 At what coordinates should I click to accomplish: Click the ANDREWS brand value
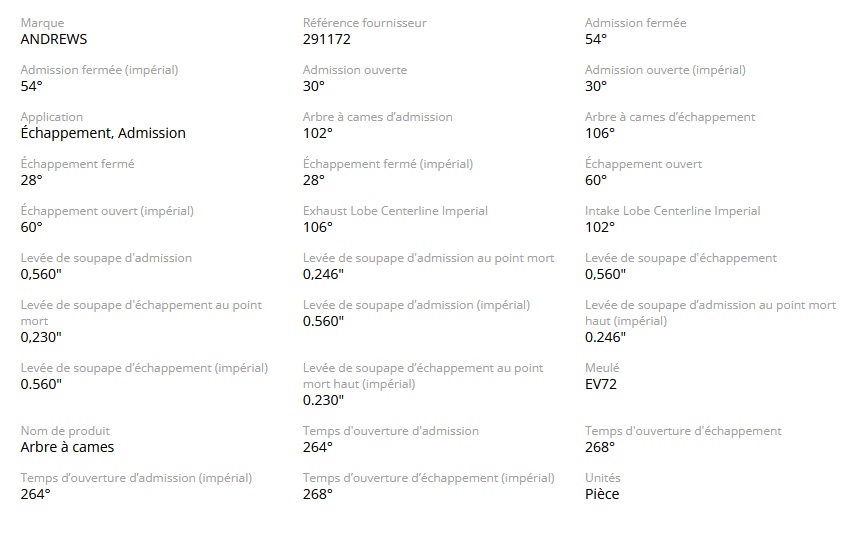53,39
